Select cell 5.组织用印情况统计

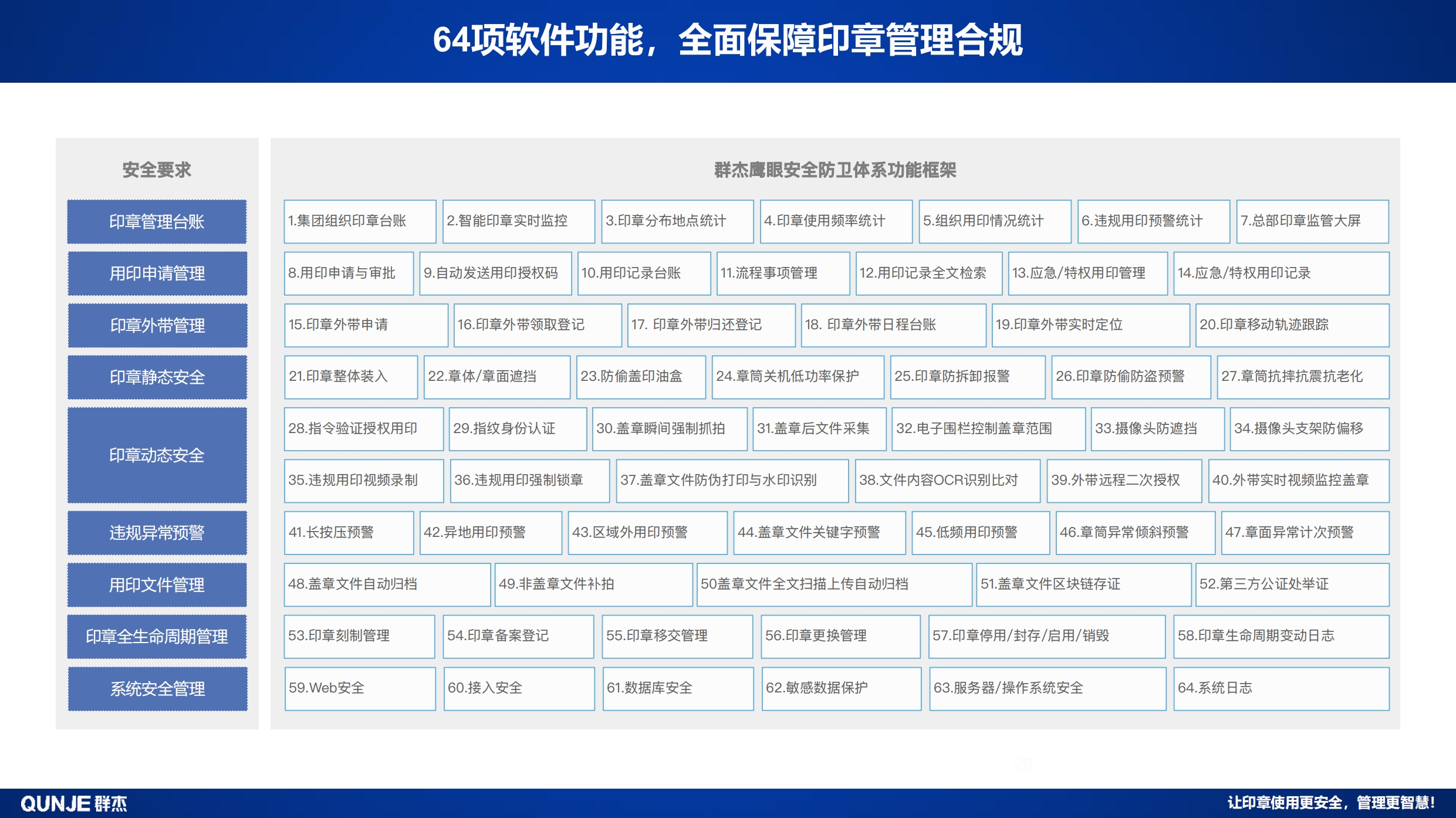click(995, 222)
